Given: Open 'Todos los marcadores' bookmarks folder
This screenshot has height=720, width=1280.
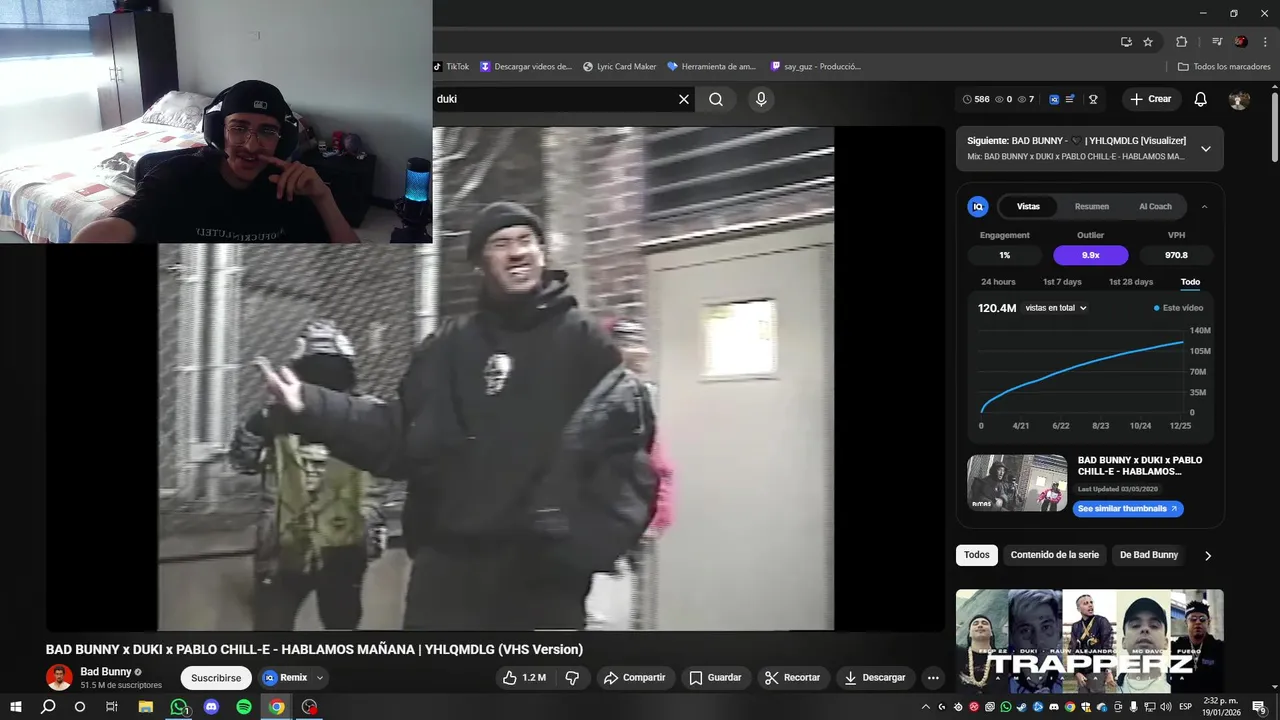Looking at the screenshot, I should pos(1224,67).
